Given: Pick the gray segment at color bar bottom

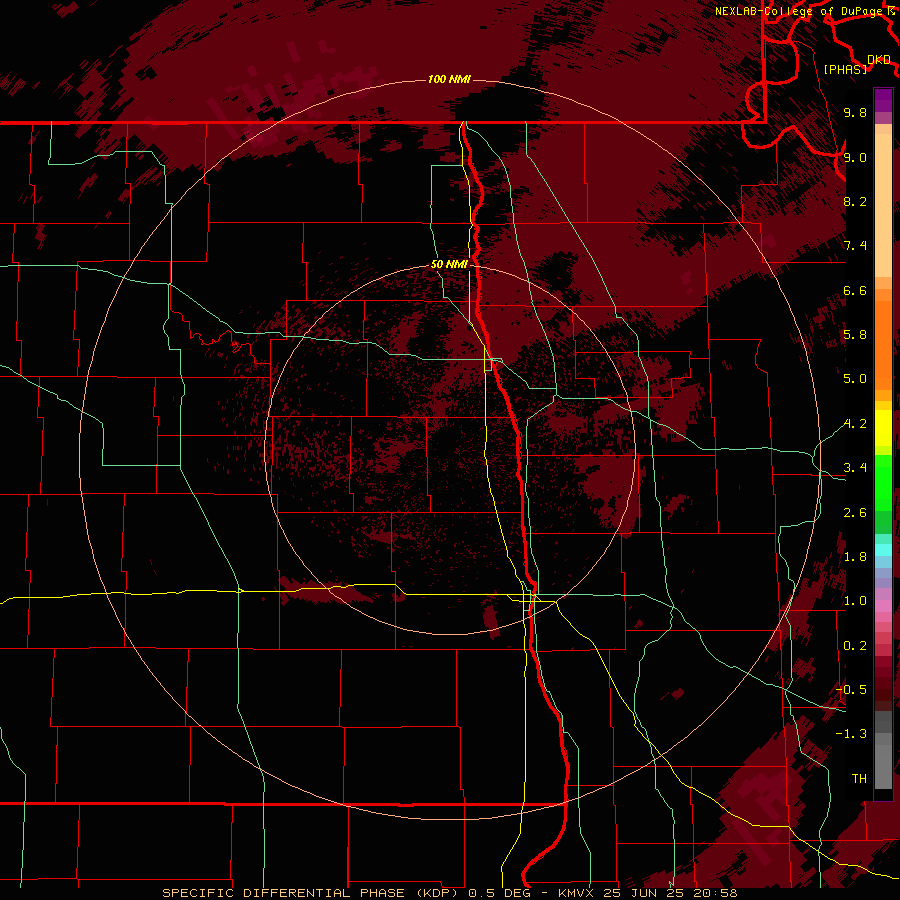Looking at the screenshot, I should (x=883, y=766).
